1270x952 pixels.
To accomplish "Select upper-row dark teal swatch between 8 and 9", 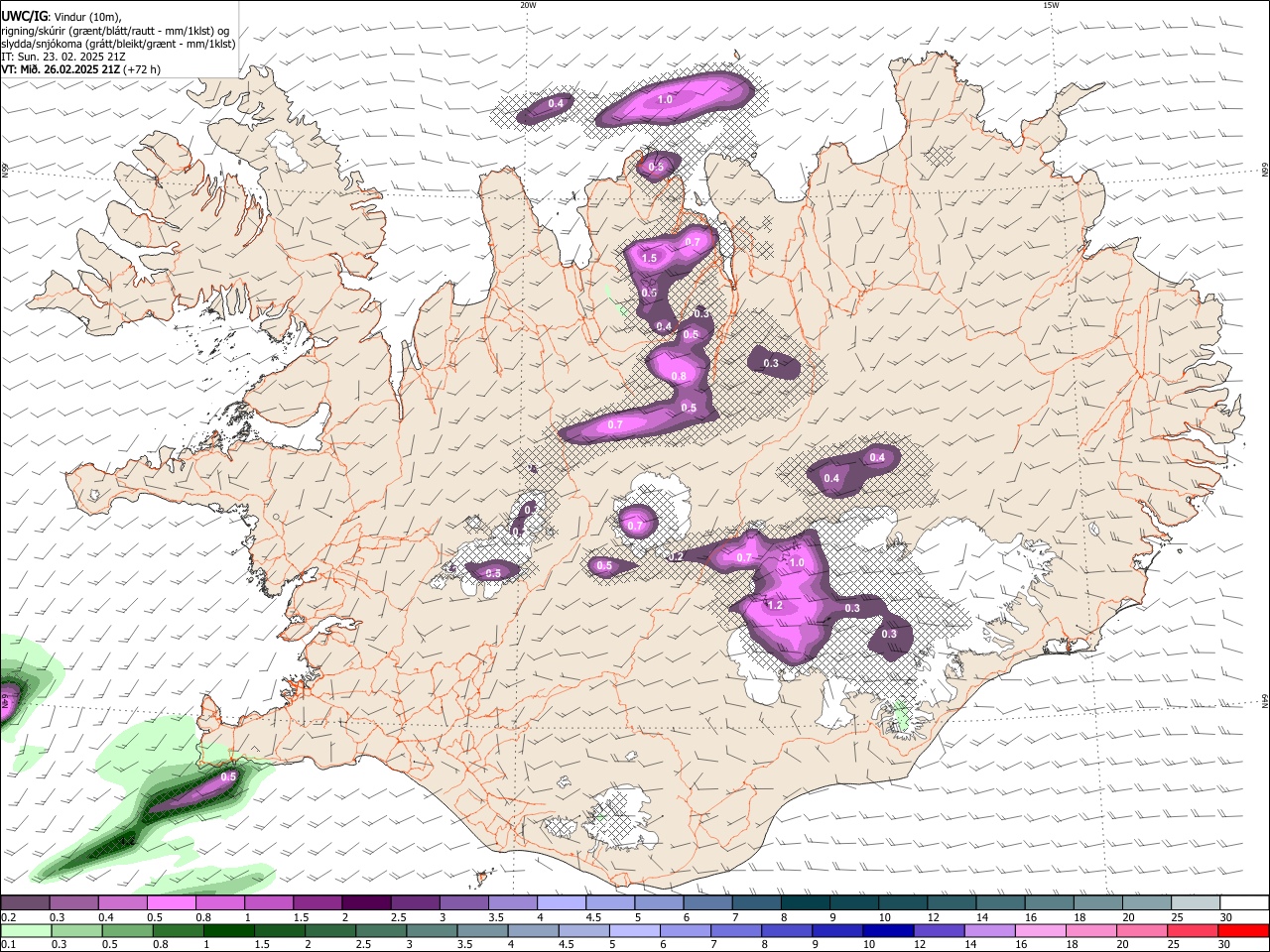I will pyautogui.click(x=806, y=903).
